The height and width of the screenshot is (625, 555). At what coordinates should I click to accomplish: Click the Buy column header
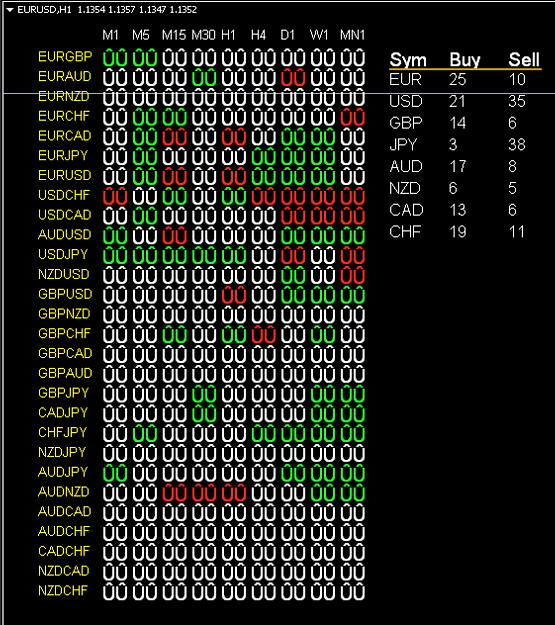(465, 60)
